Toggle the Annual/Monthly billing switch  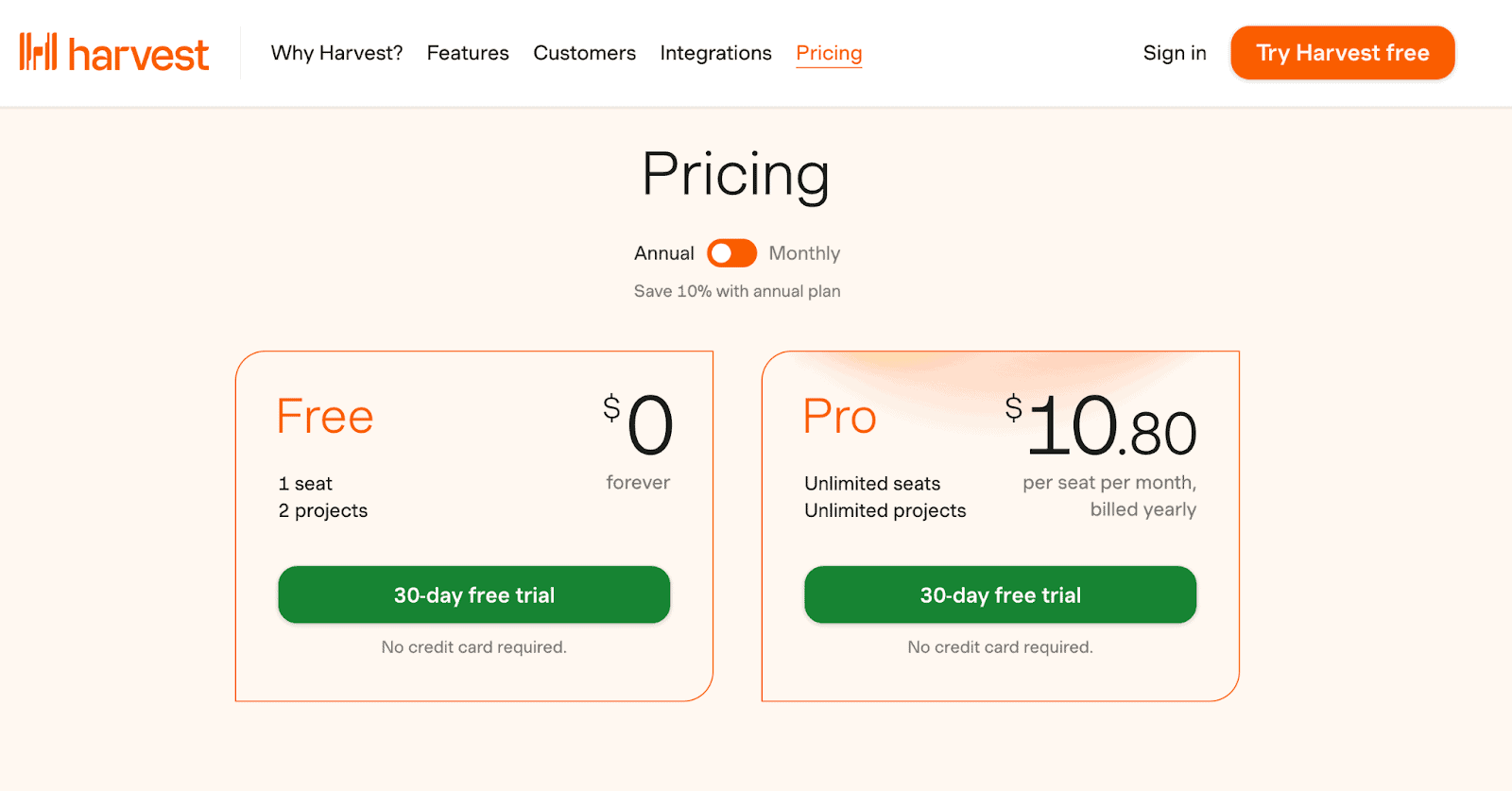[x=731, y=253]
